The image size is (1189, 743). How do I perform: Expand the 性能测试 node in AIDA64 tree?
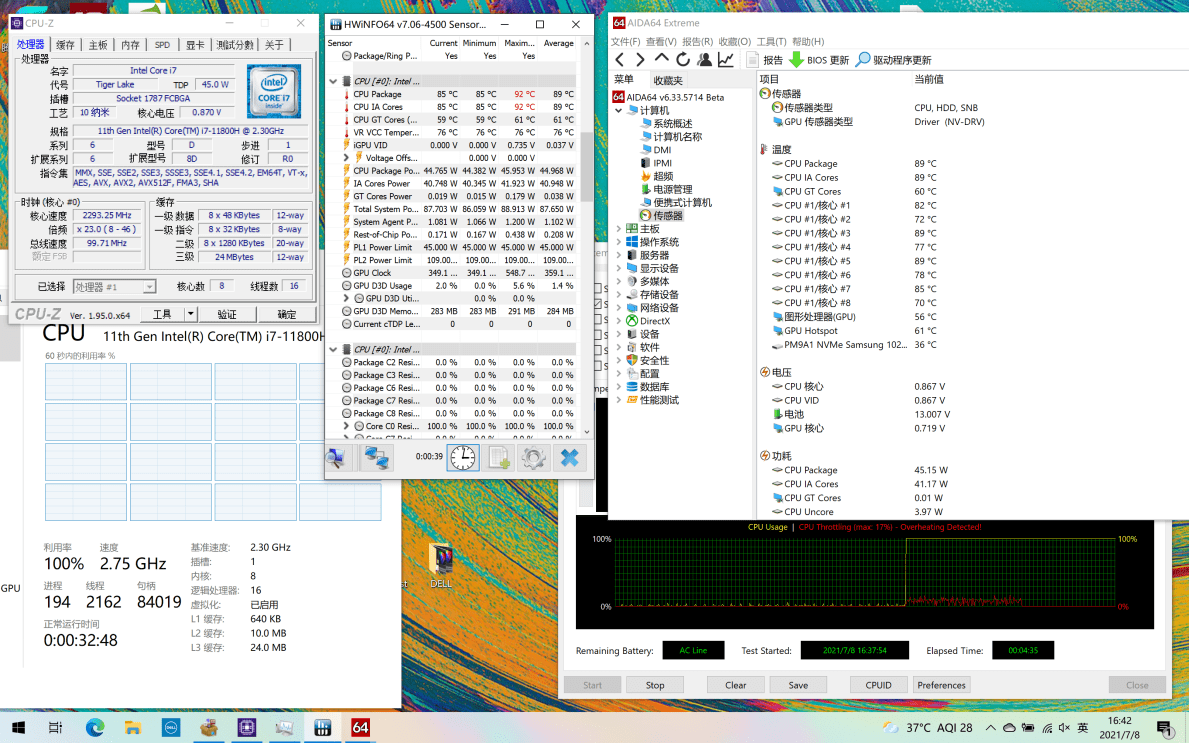[618, 400]
